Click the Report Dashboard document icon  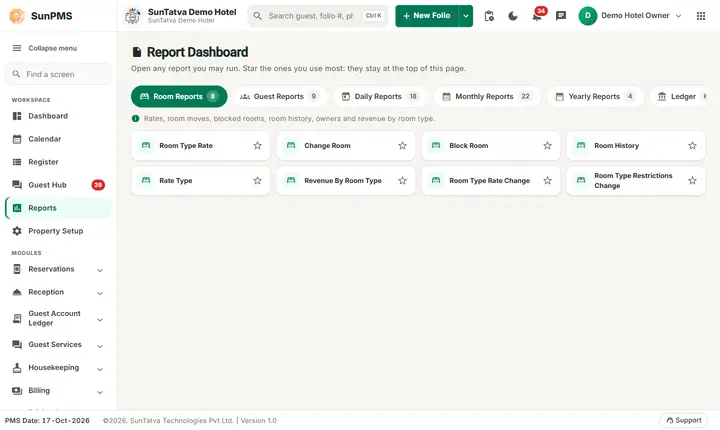click(137, 52)
